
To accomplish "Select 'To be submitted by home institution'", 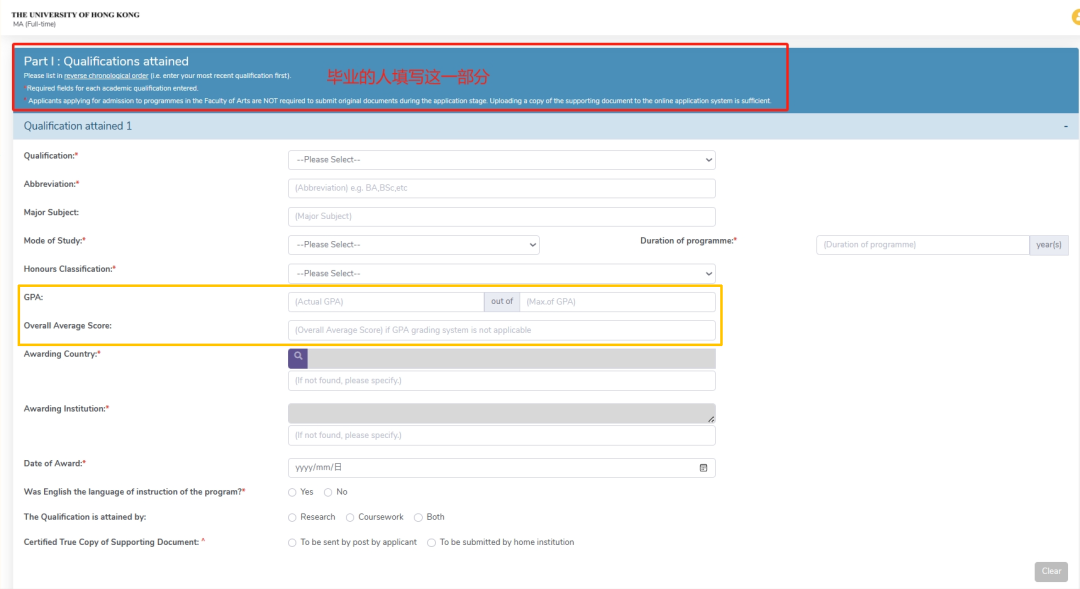I will (x=432, y=542).
